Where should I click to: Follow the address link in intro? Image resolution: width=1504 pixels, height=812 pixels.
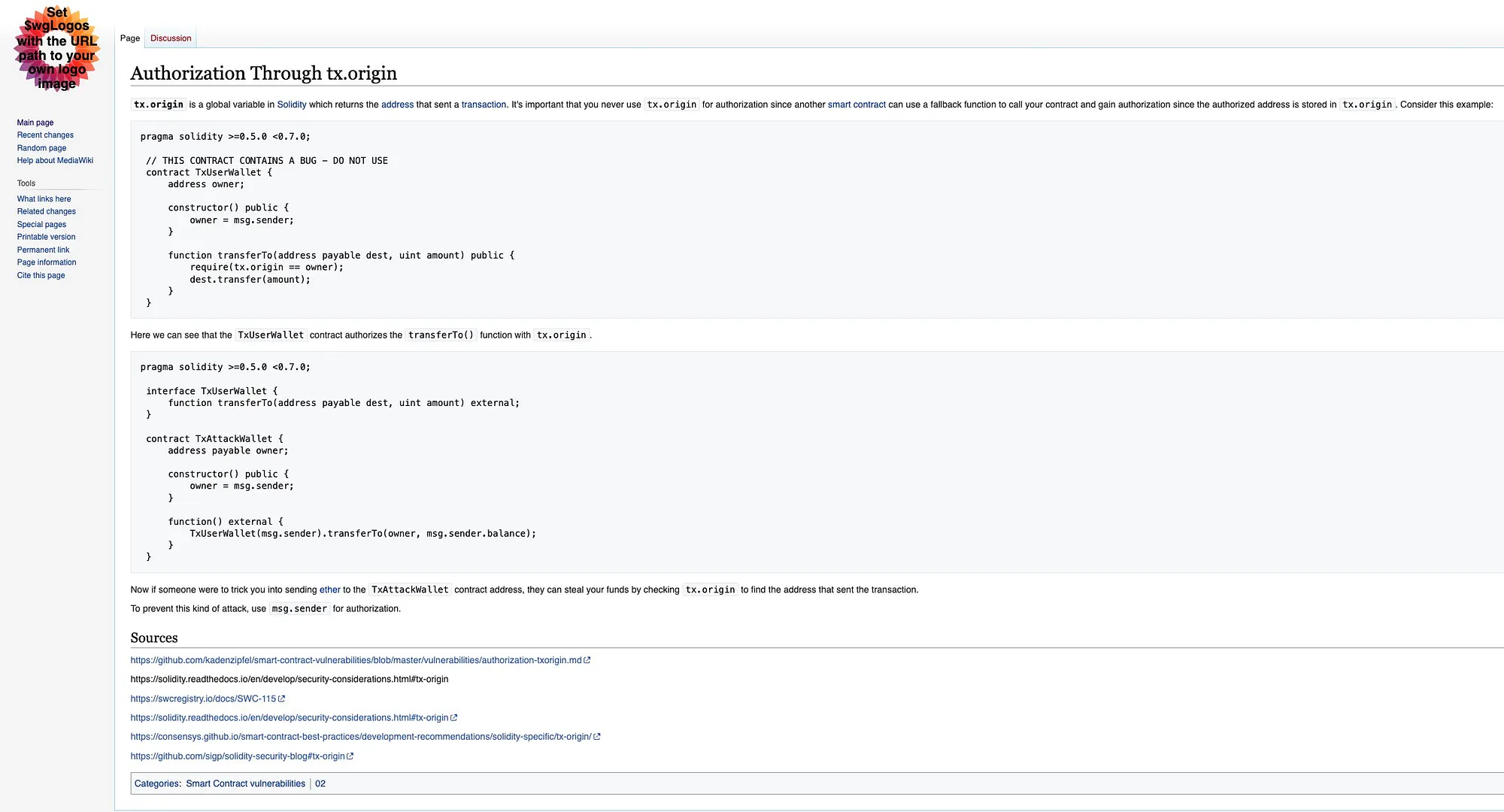pos(397,105)
